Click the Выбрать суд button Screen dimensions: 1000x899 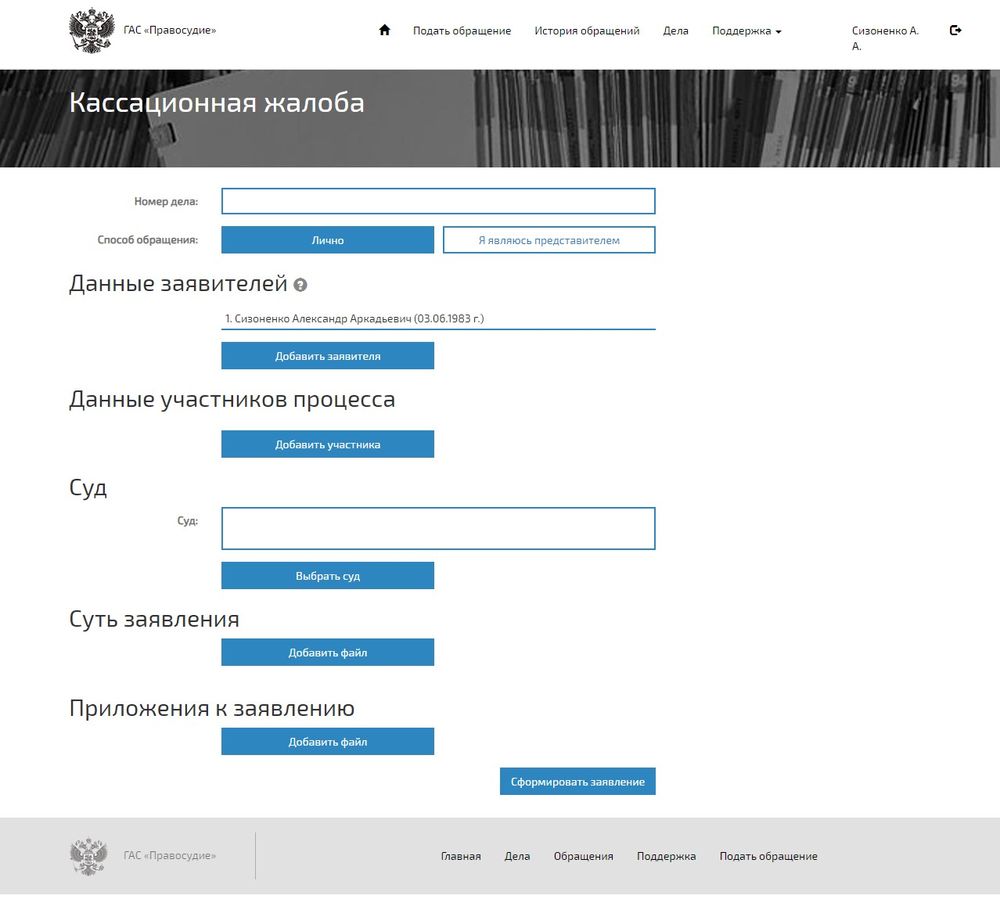(x=327, y=576)
